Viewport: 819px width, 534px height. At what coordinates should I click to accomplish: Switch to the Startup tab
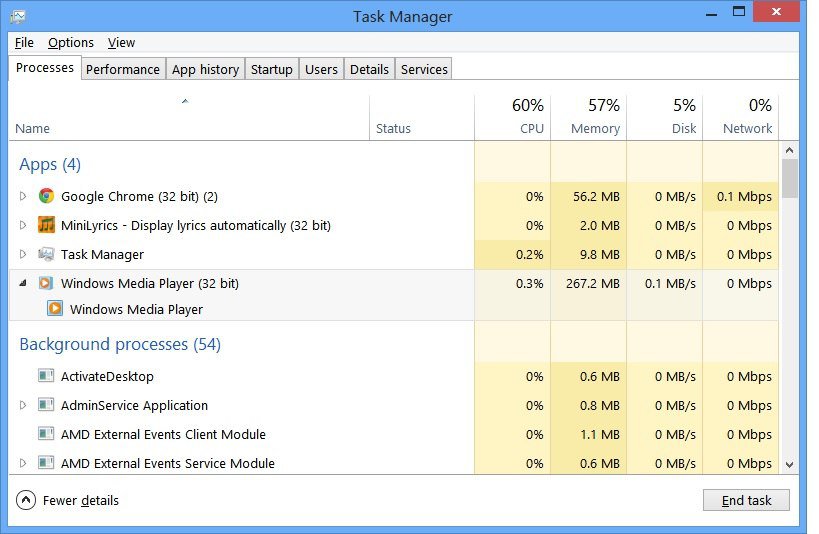[x=272, y=69]
